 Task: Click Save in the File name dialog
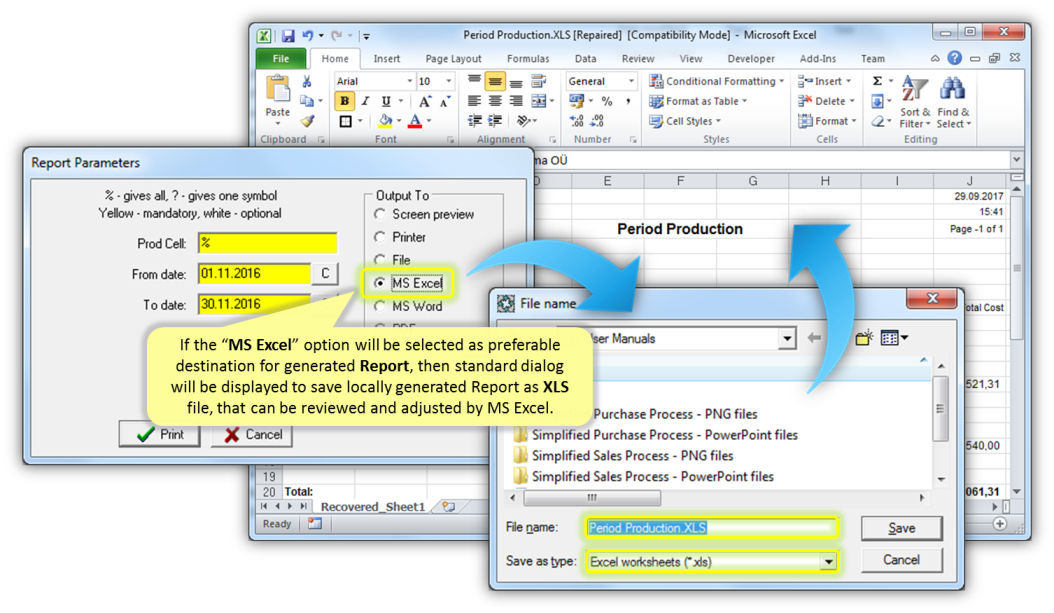[x=901, y=528]
